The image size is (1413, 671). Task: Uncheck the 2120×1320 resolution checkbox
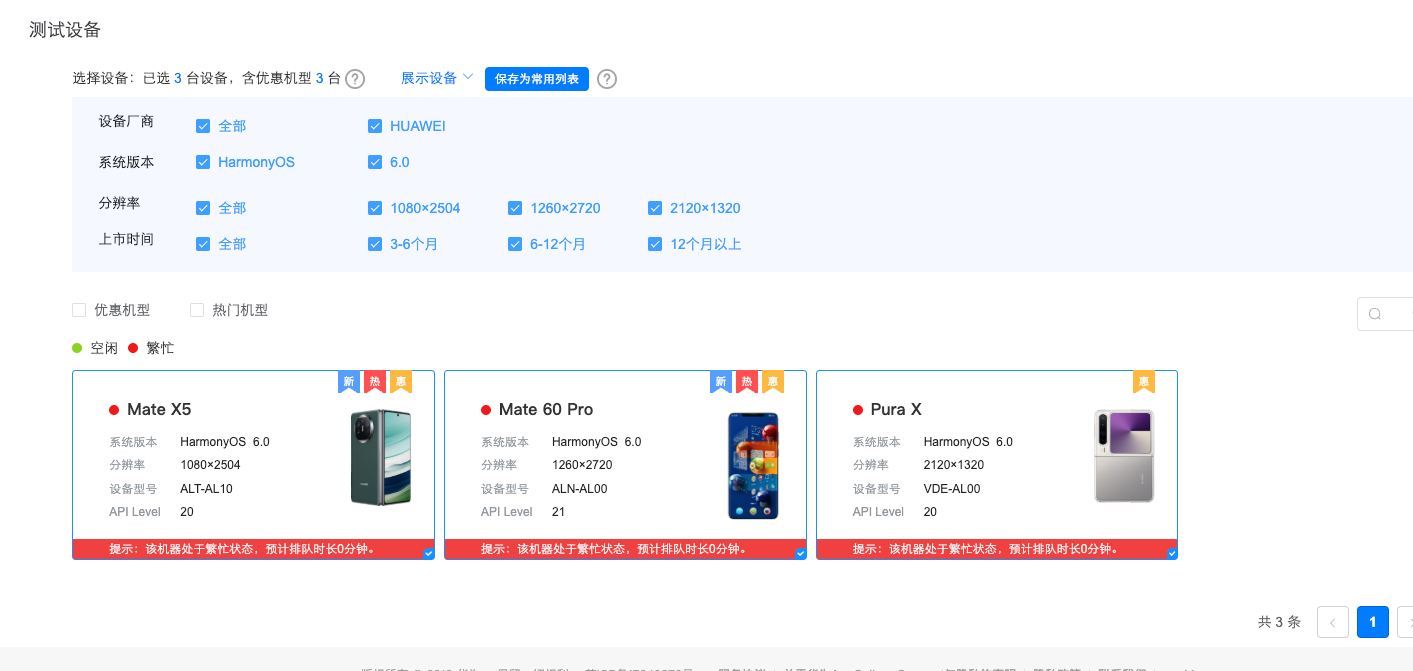(x=655, y=208)
